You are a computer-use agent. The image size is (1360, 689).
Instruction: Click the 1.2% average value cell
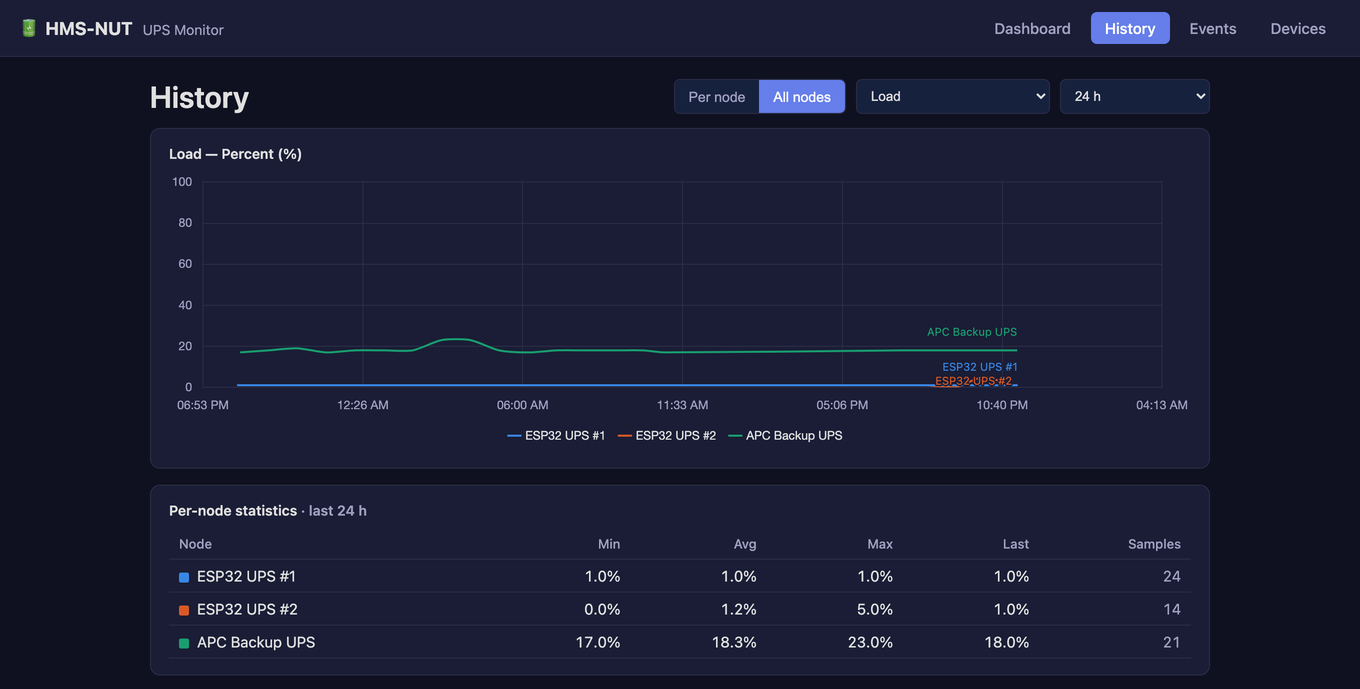[x=739, y=609]
